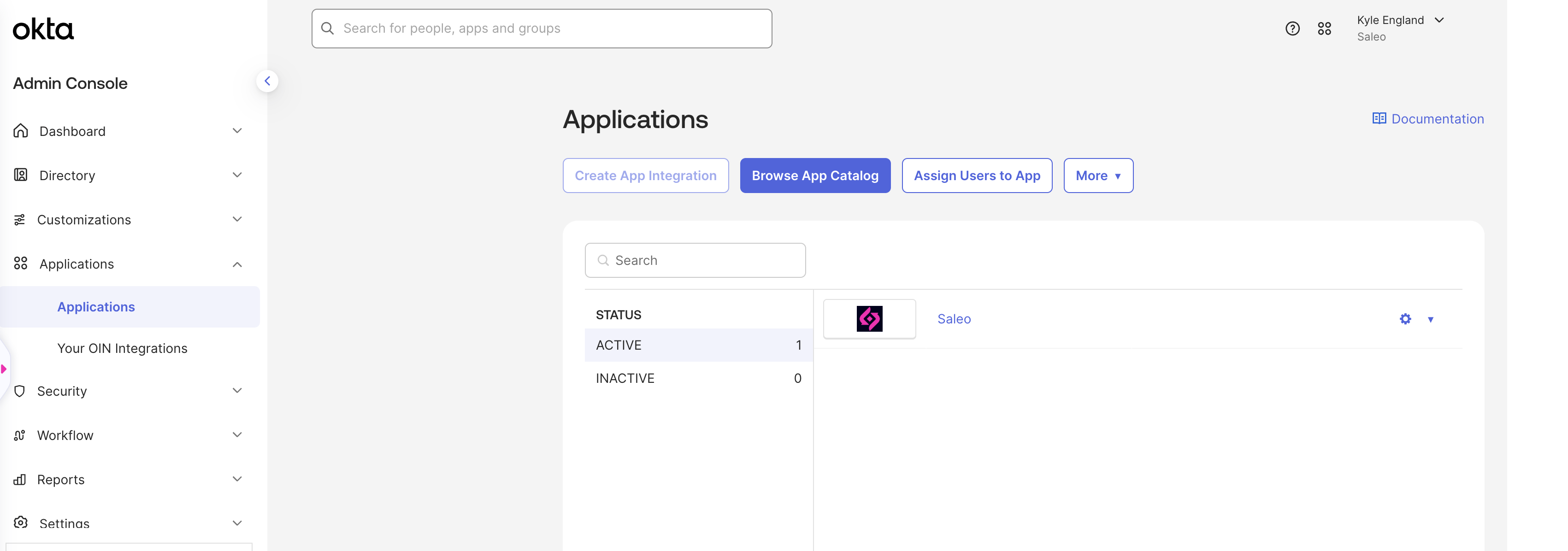
Task: Expand the Dashboard menu chevron
Action: [x=237, y=131]
